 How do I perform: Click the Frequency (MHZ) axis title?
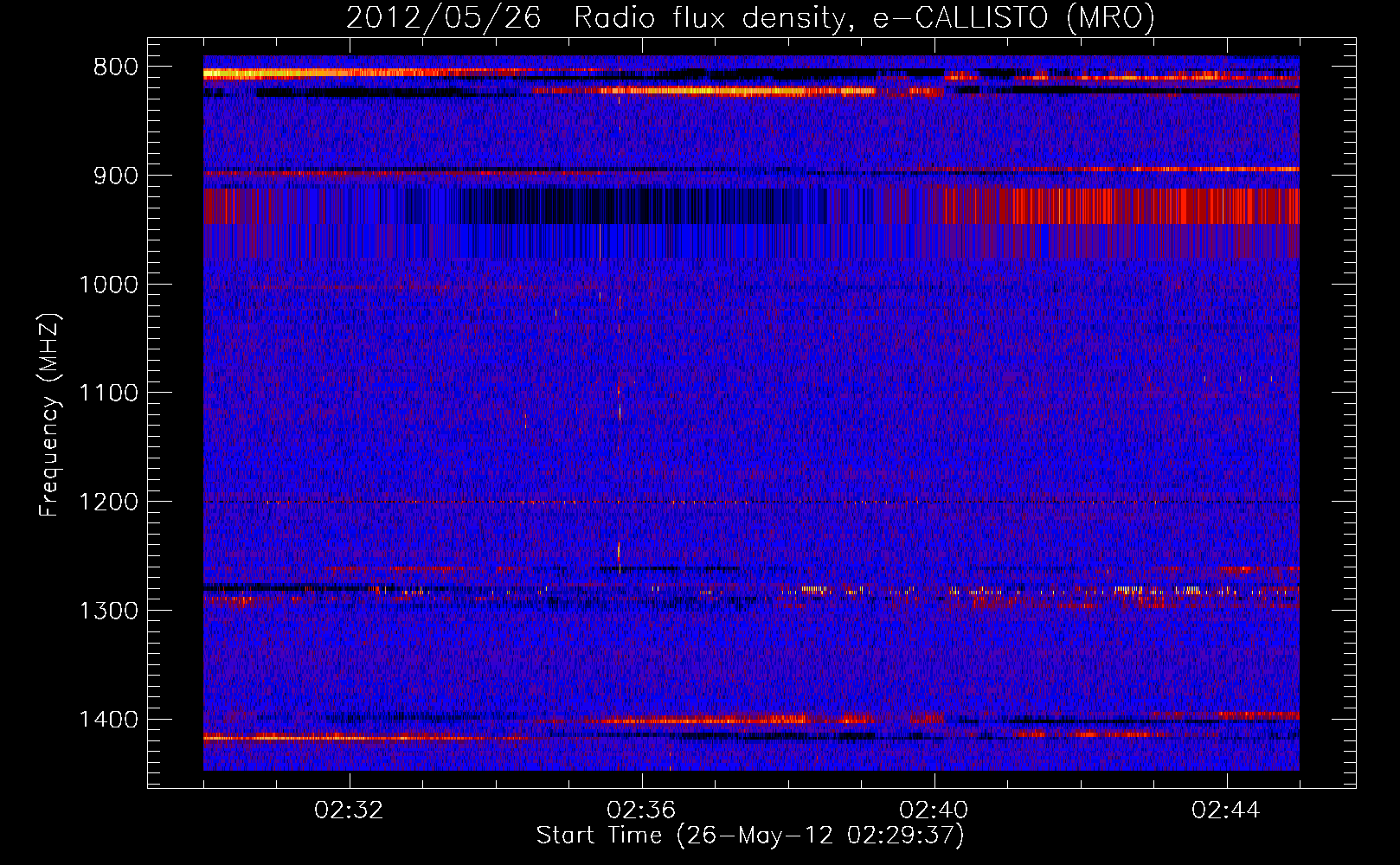[49, 414]
